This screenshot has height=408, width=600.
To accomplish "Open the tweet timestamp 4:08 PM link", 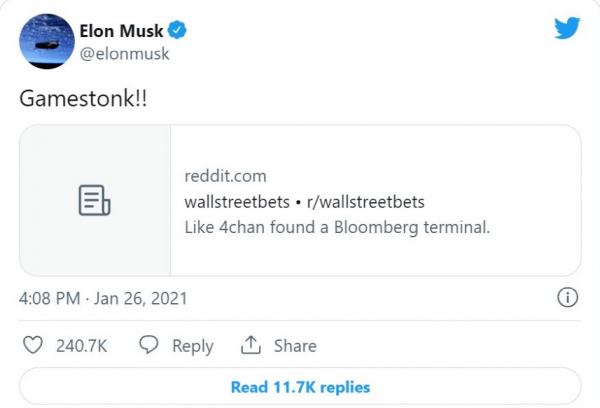I will (x=50, y=298).
